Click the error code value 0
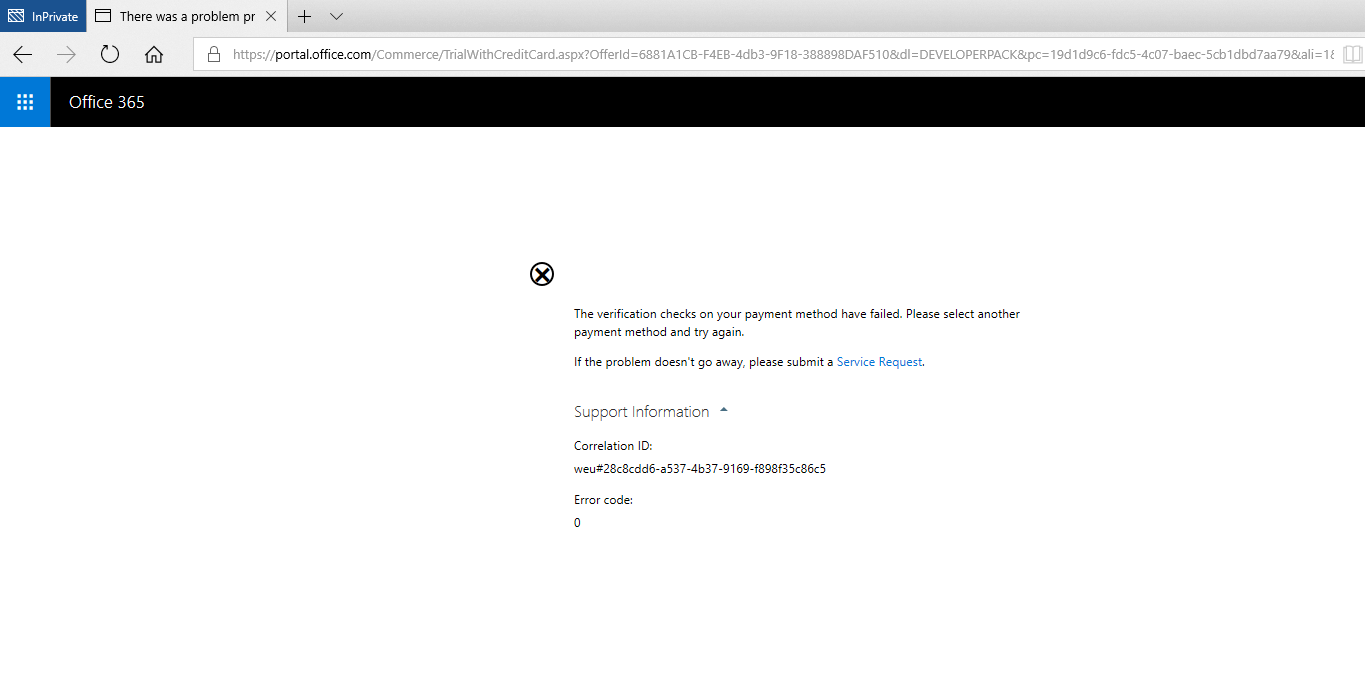Screen dimensions: 1365x693 (577, 523)
